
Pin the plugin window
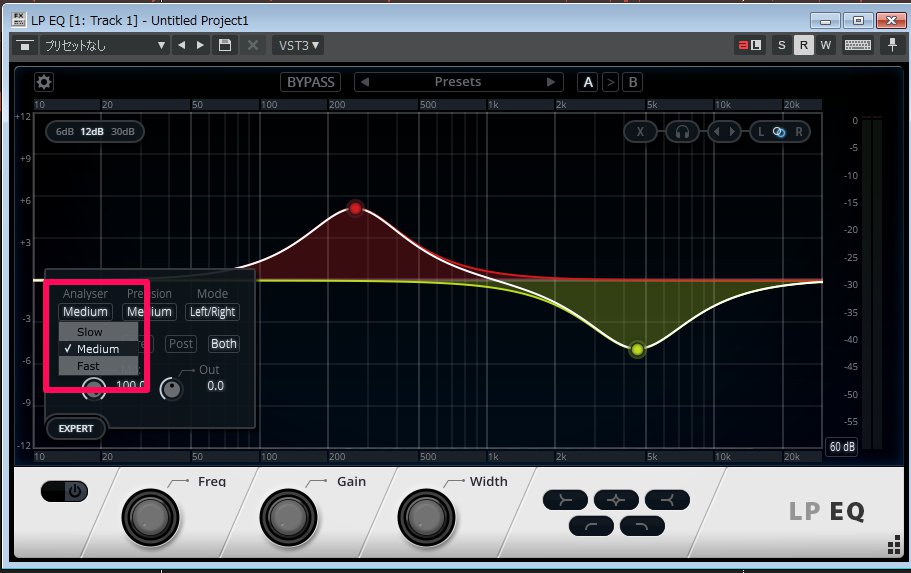click(x=892, y=45)
